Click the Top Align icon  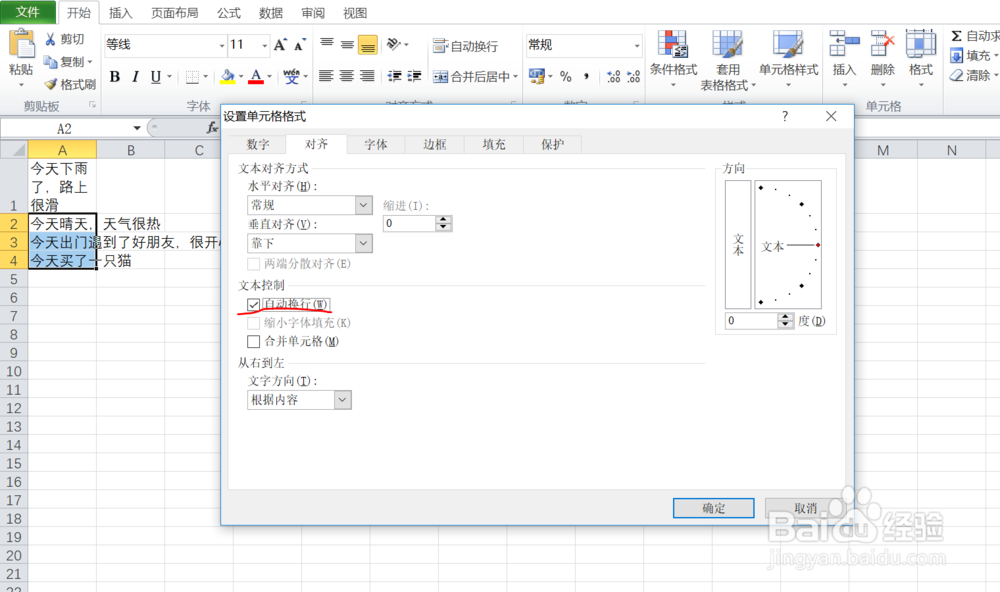pos(327,44)
